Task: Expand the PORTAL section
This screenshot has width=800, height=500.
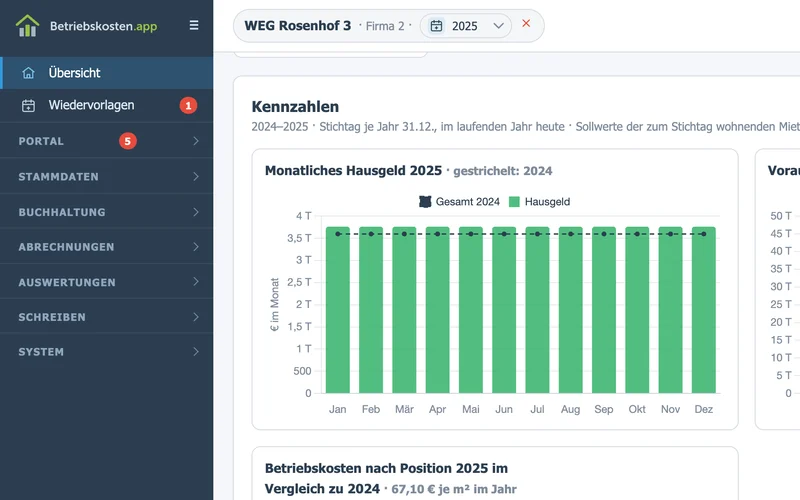Action: (x=107, y=141)
